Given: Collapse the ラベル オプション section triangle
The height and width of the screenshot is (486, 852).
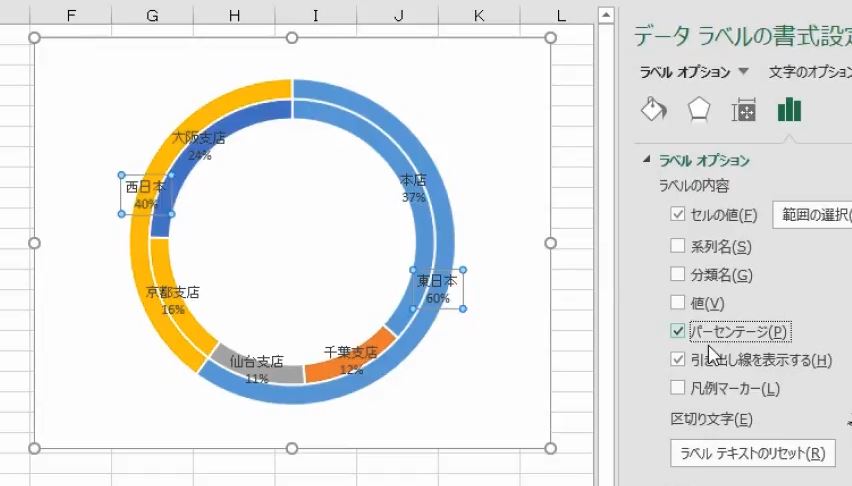Looking at the screenshot, I should point(647,159).
